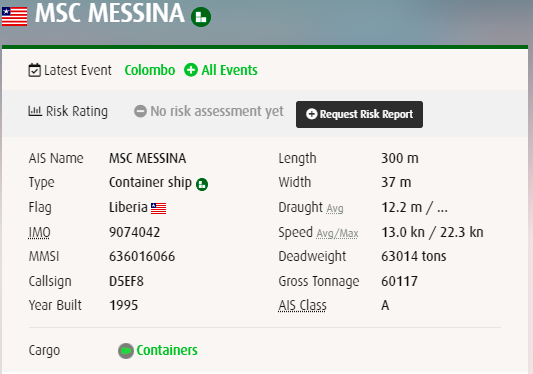The height and width of the screenshot is (374, 533).
Task: Click the plus icon next to All Events
Action: coord(191,70)
